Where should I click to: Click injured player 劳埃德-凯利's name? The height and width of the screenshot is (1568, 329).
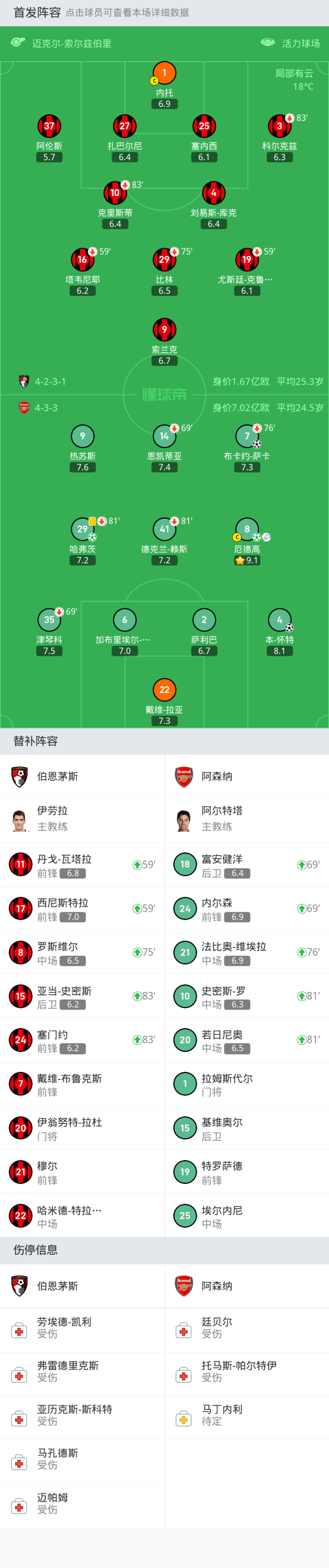(64, 1322)
